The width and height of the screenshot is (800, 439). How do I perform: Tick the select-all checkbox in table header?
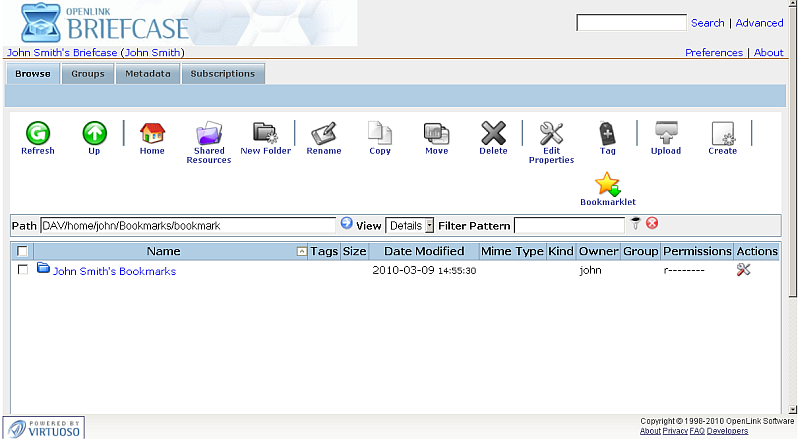23,251
